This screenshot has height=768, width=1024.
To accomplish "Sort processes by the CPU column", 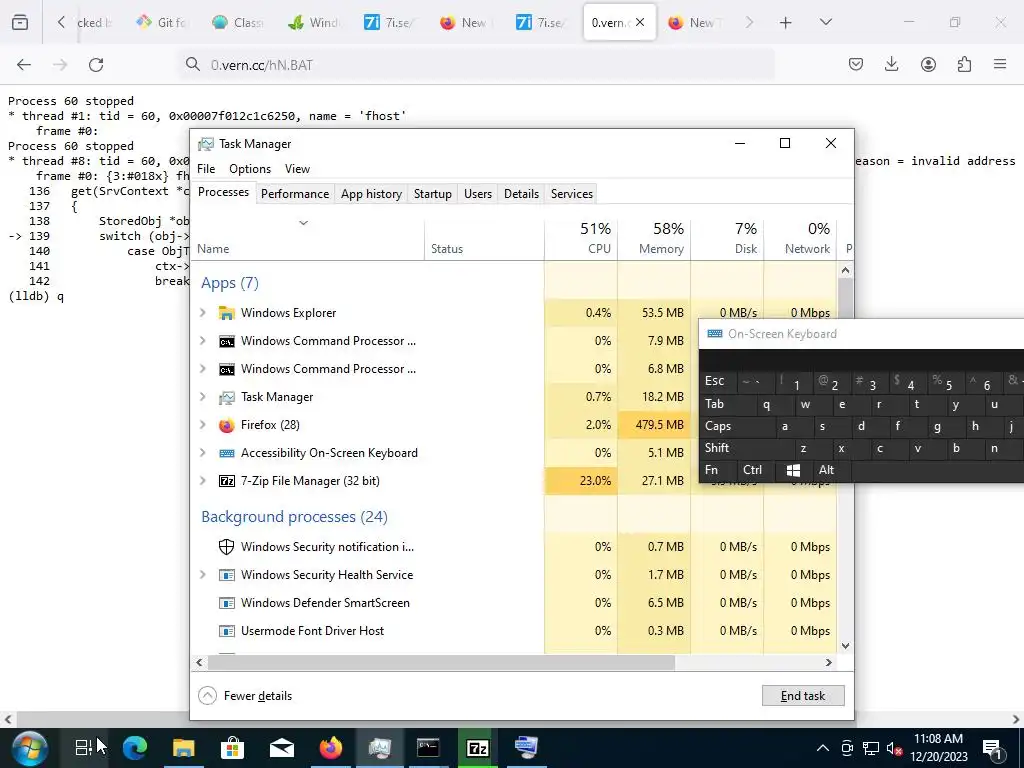I will tap(581, 238).
